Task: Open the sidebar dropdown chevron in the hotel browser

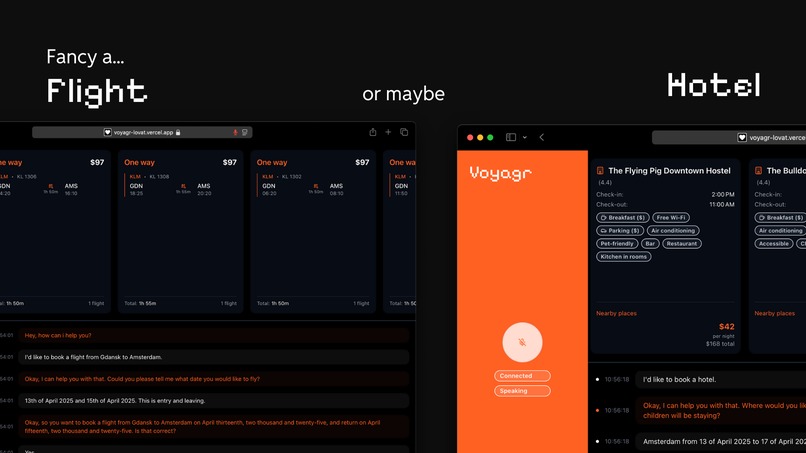Action: (x=524, y=137)
